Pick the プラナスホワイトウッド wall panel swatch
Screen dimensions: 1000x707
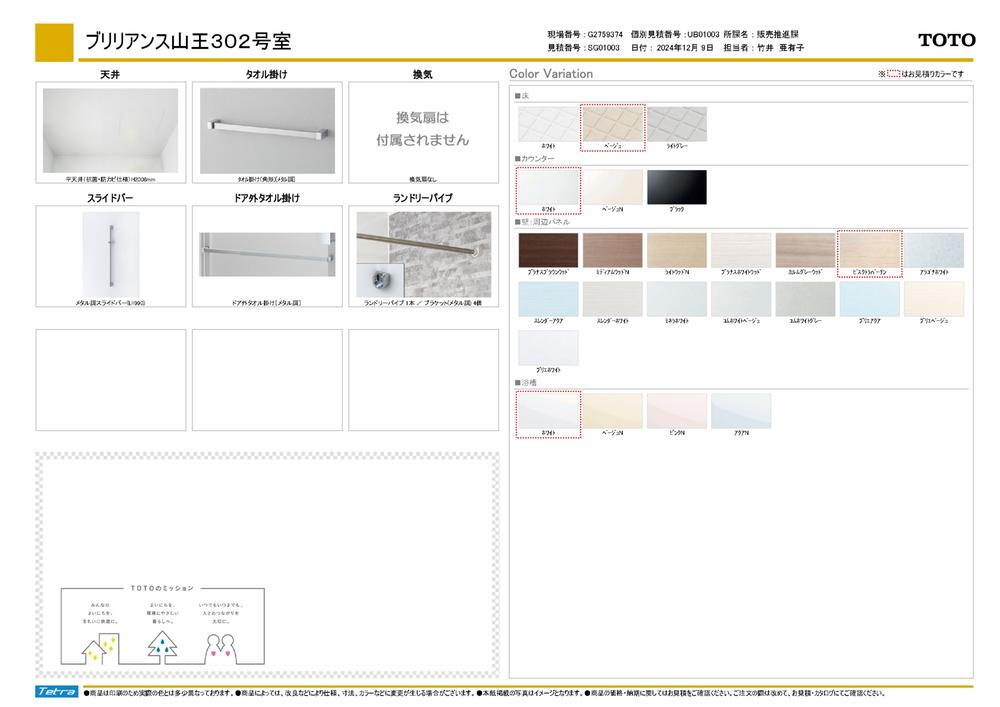coord(741,251)
